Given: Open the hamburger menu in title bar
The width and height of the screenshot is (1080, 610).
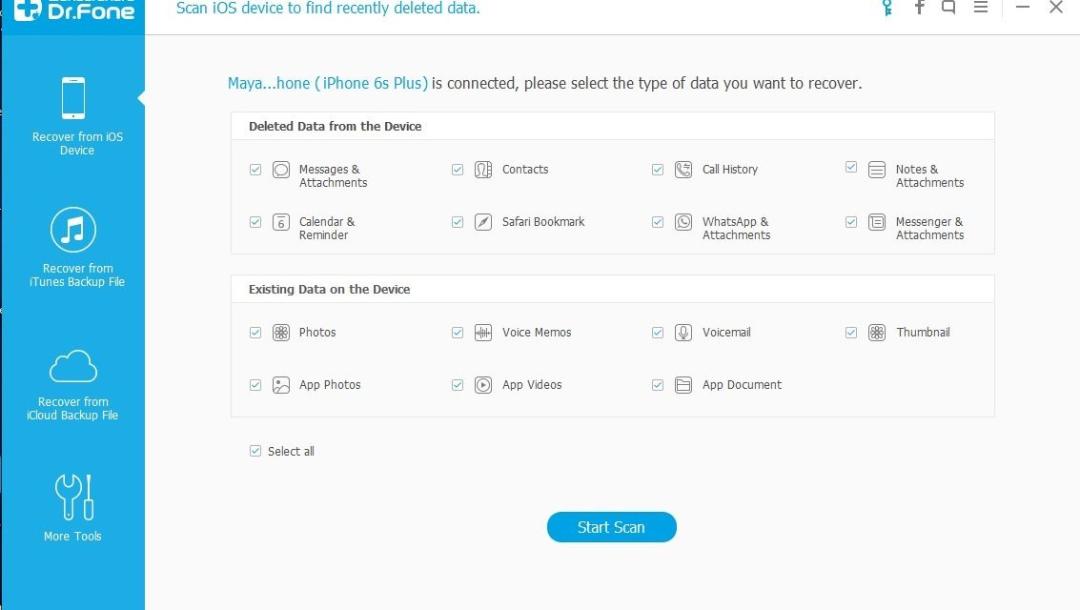Looking at the screenshot, I should [x=981, y=7].
